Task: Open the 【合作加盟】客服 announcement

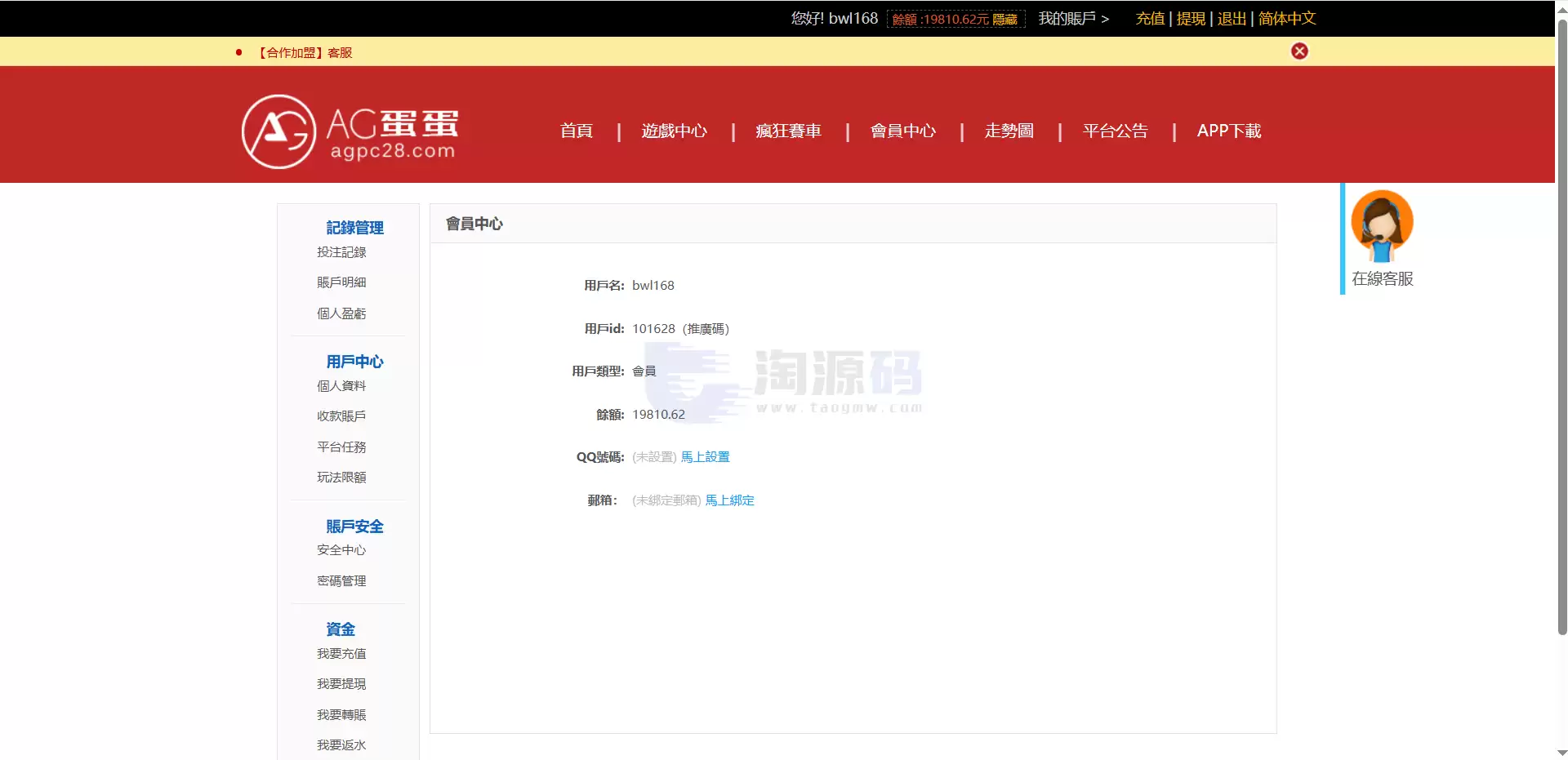Action: tap(304, 53)
